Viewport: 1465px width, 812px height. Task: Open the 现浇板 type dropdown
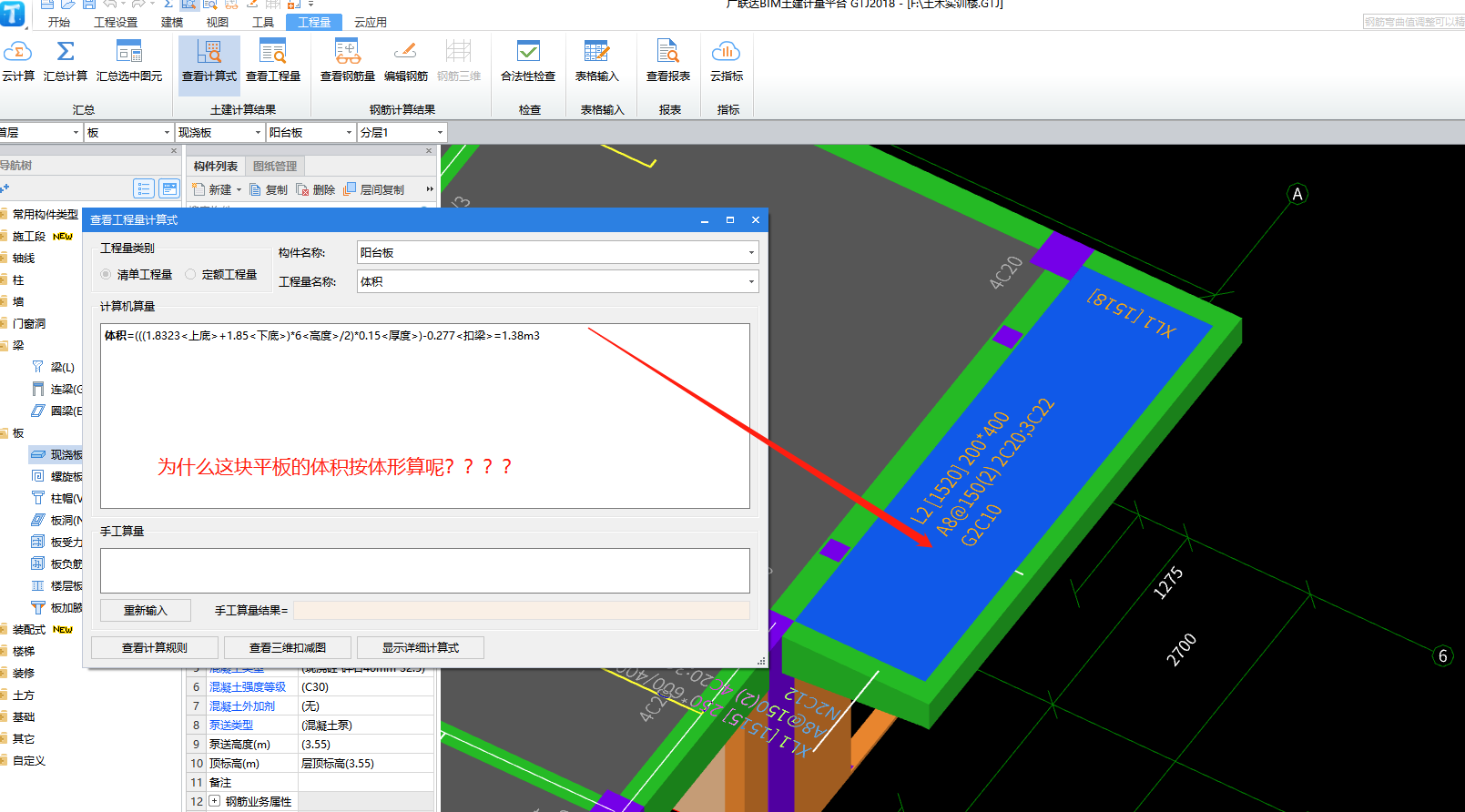point(219,133)
